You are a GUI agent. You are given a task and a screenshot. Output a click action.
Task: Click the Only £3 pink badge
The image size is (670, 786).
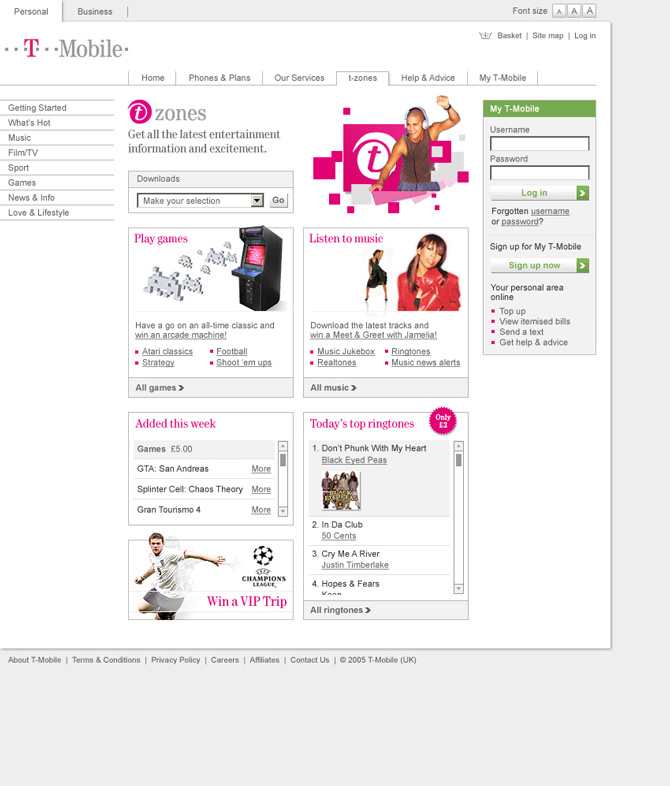click(x=443, y=421)
